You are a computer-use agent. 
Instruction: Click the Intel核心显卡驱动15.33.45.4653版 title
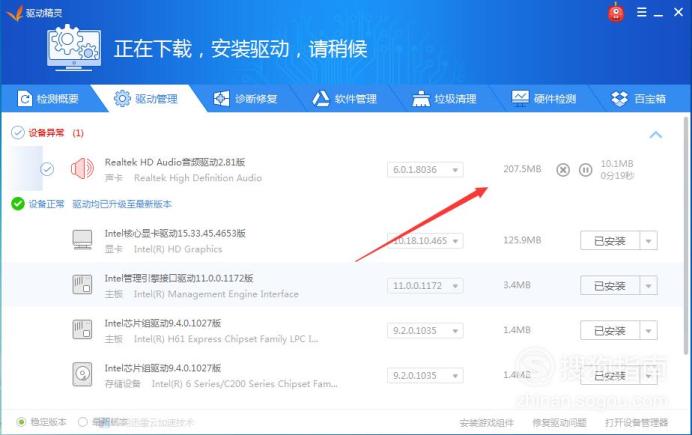(175, 233)
